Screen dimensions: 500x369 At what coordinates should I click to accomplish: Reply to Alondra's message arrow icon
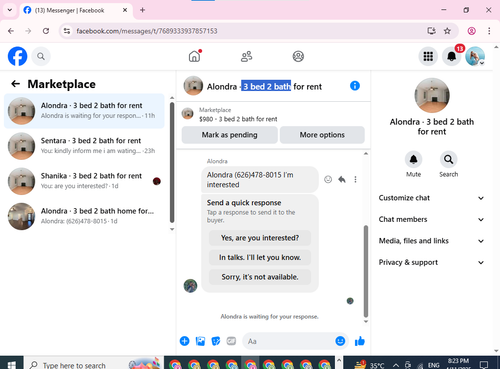click(342, 179)
